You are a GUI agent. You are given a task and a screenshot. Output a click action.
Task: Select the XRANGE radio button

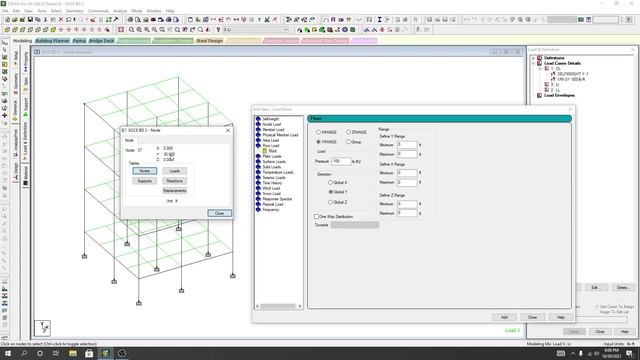(x=318, y=132)
